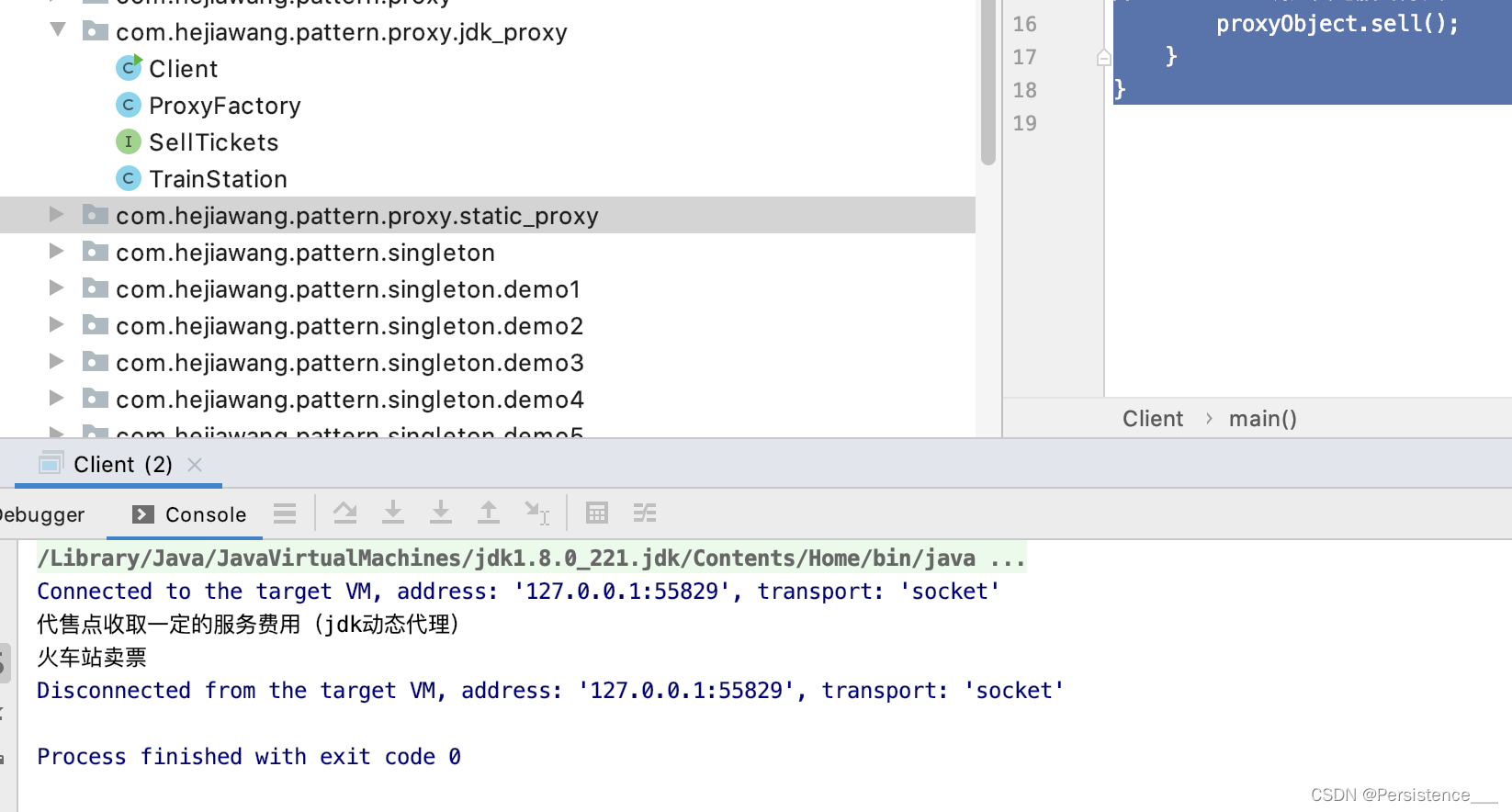Click the 'jdk动态代理' console output line

coord(248,625)
